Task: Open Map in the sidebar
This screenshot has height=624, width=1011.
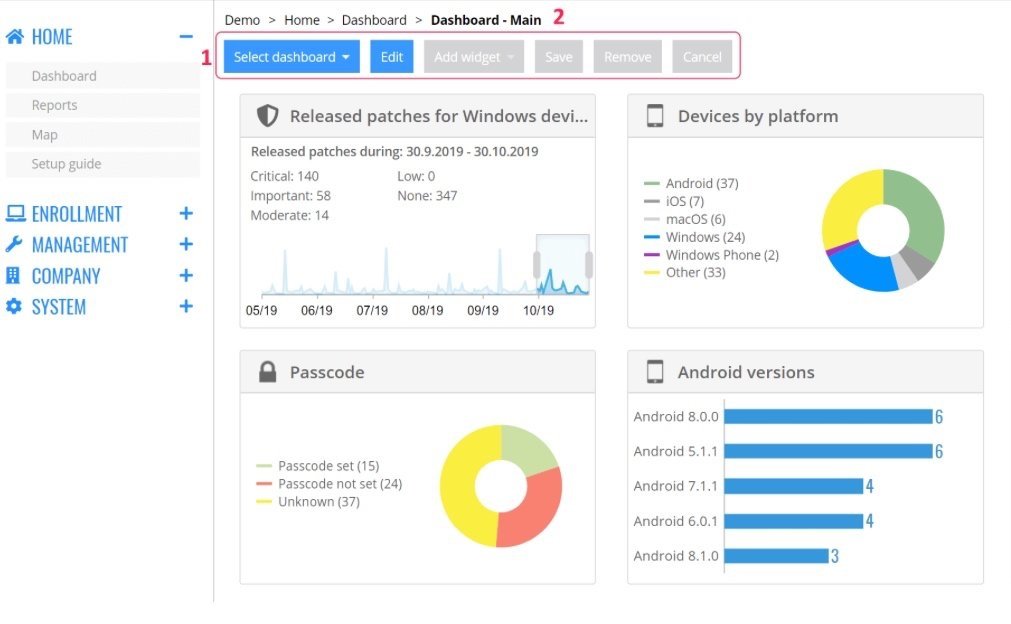Action: point(103,135)
